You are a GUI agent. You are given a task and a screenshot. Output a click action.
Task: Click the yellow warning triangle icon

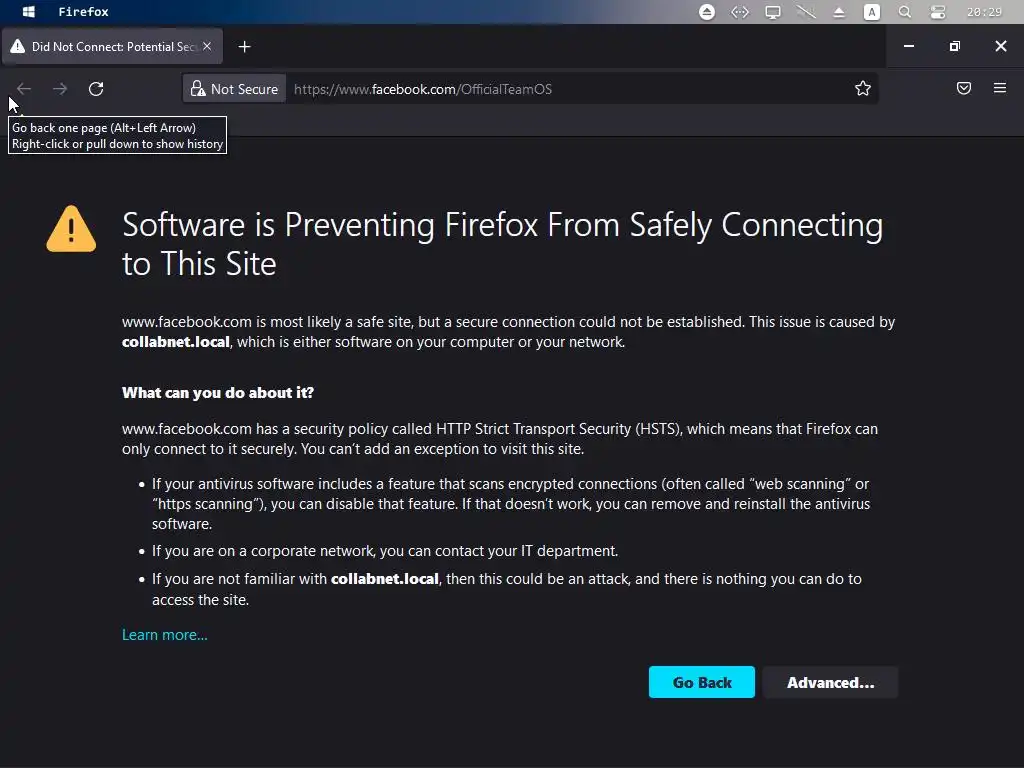[71, 229]
